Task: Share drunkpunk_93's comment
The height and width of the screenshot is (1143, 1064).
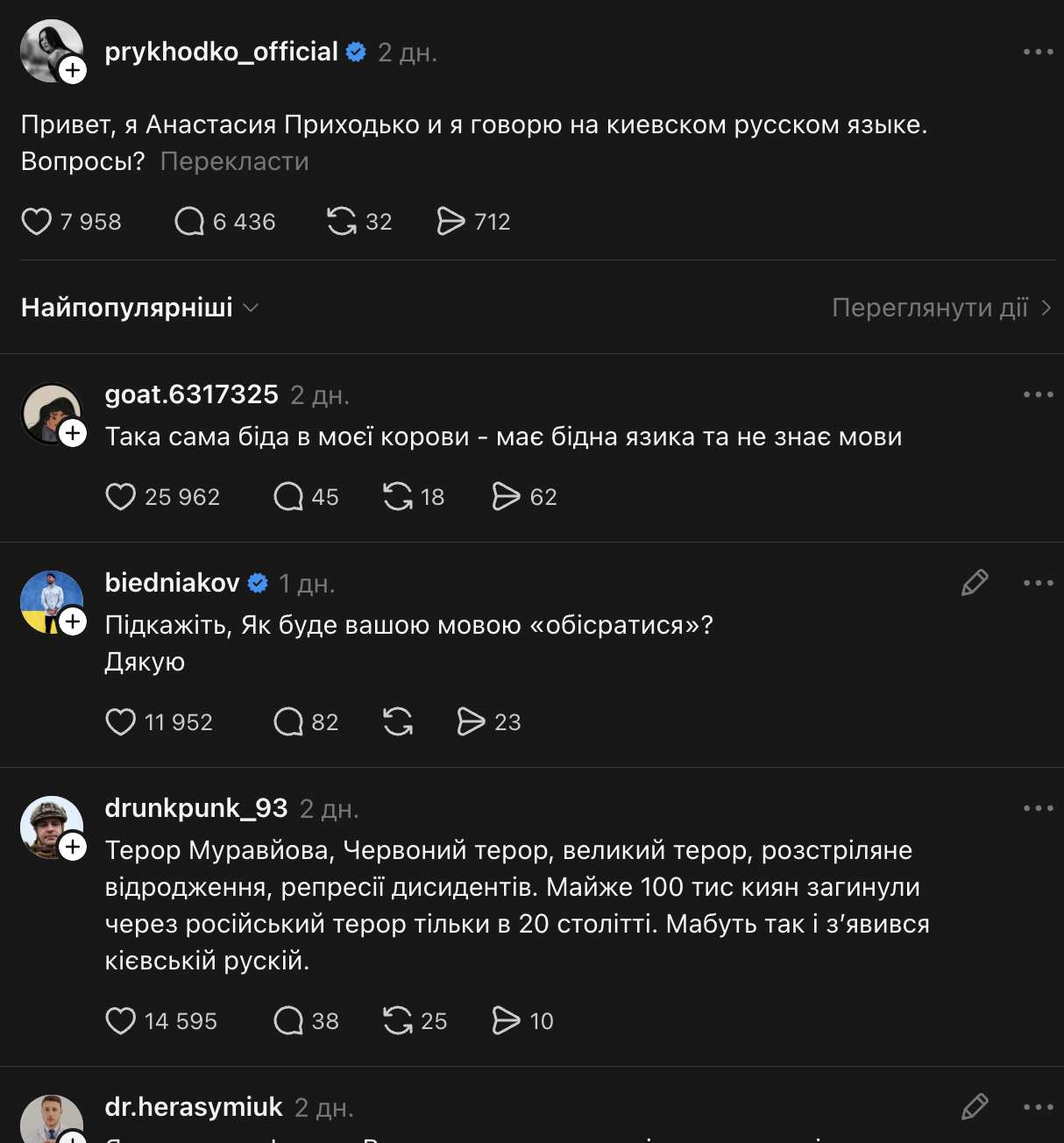Action: 507,1020
